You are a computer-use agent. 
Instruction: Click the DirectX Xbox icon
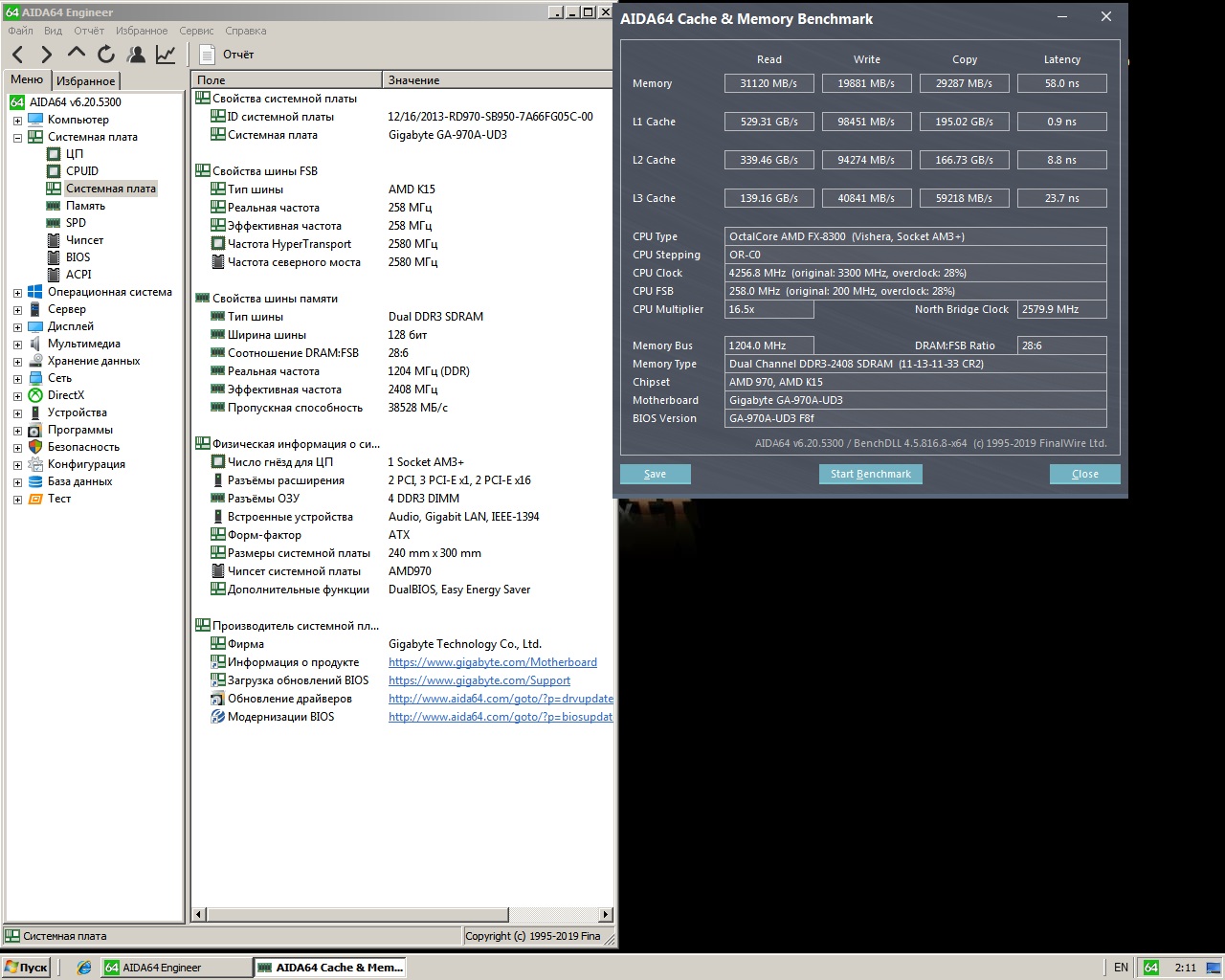coord(35,395)
